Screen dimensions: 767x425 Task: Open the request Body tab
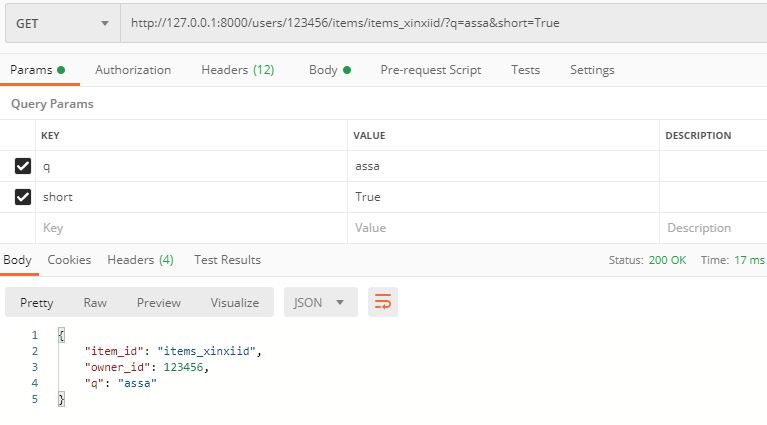tap(329, 70)
